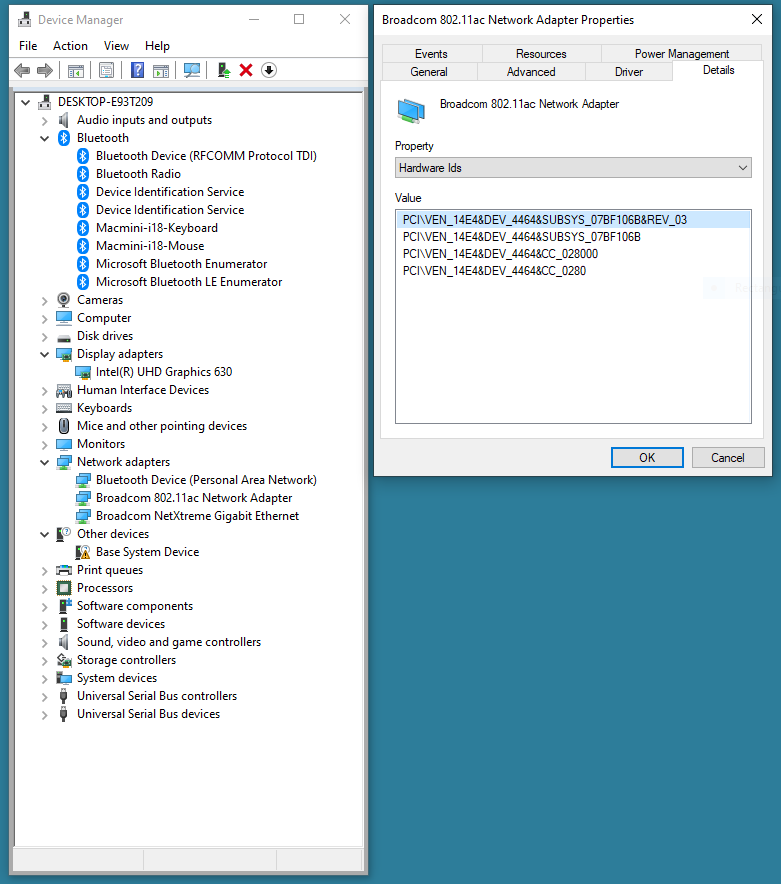The width and height of the screenshot is (781, 884).
Task: Click Scan for hardware changes monitor icon
Action: pos(192,70)
